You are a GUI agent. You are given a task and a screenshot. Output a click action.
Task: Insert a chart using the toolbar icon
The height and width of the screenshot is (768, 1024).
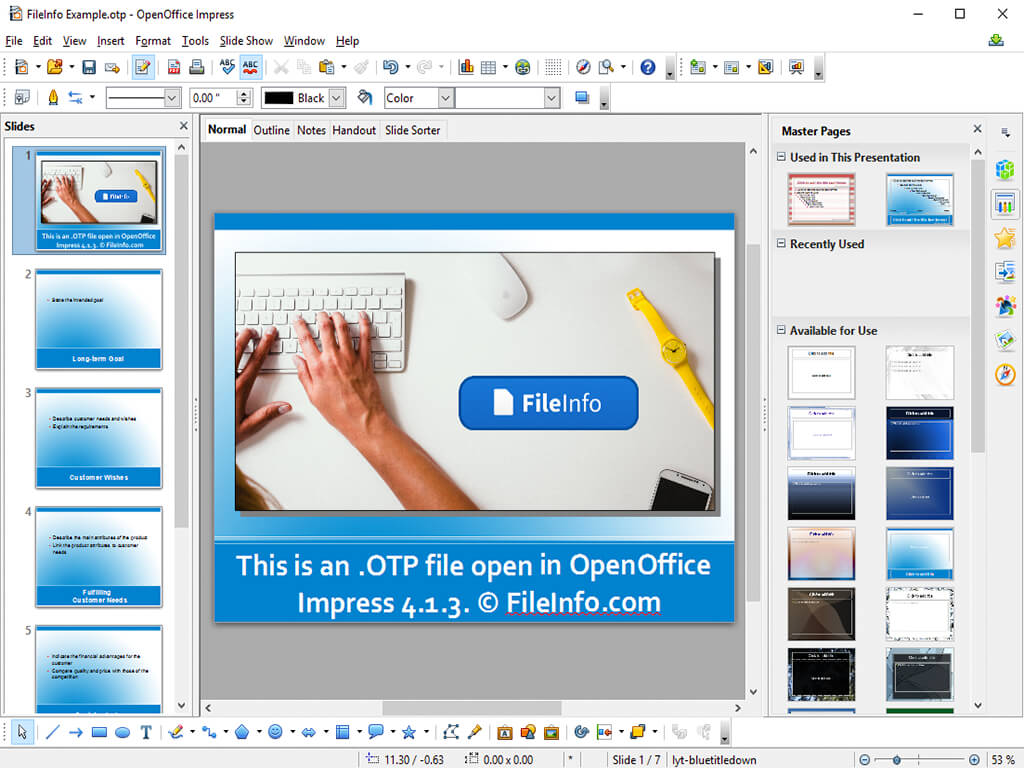point(466,67)
